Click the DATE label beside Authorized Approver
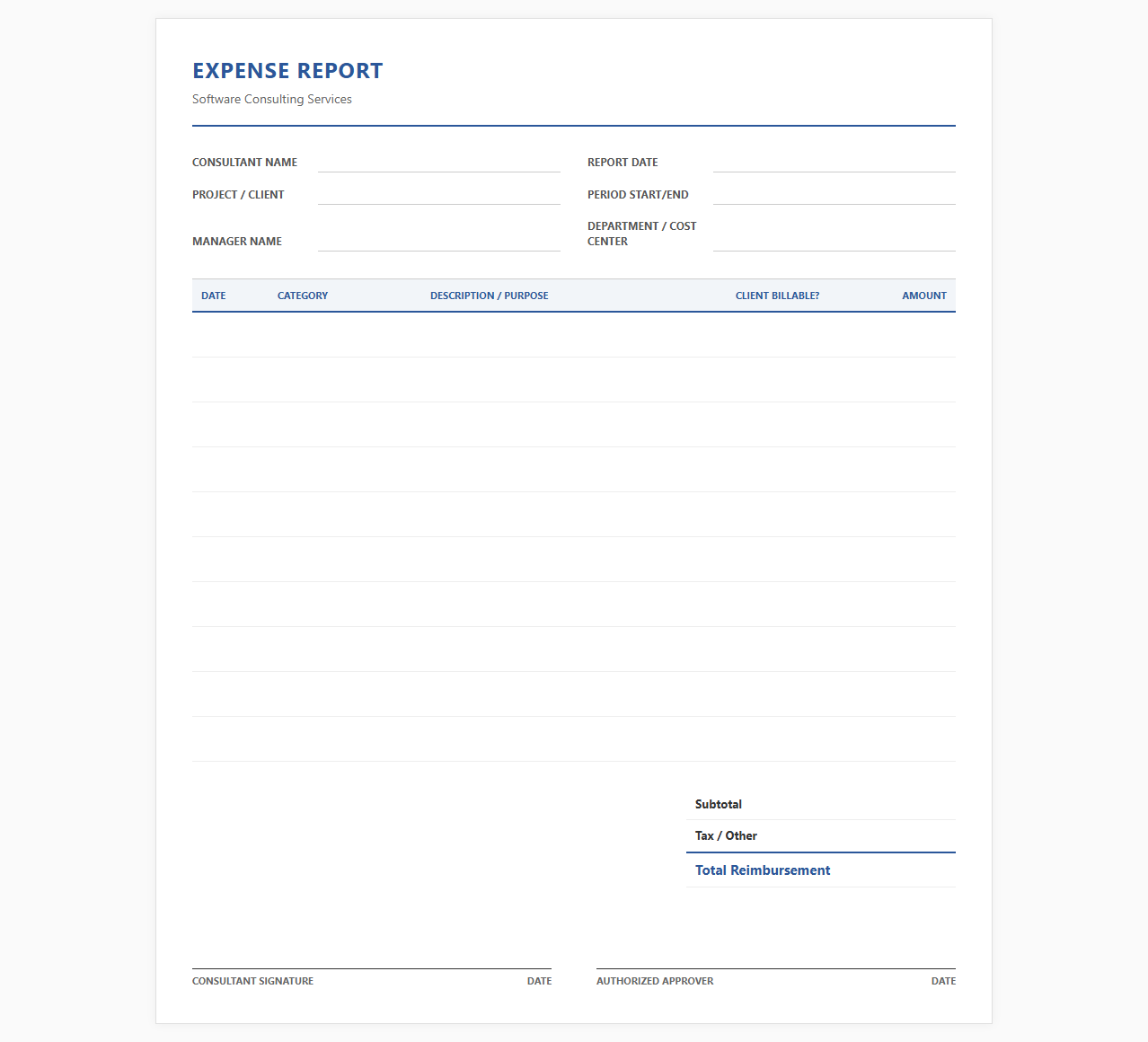 [x=943, y=981]
